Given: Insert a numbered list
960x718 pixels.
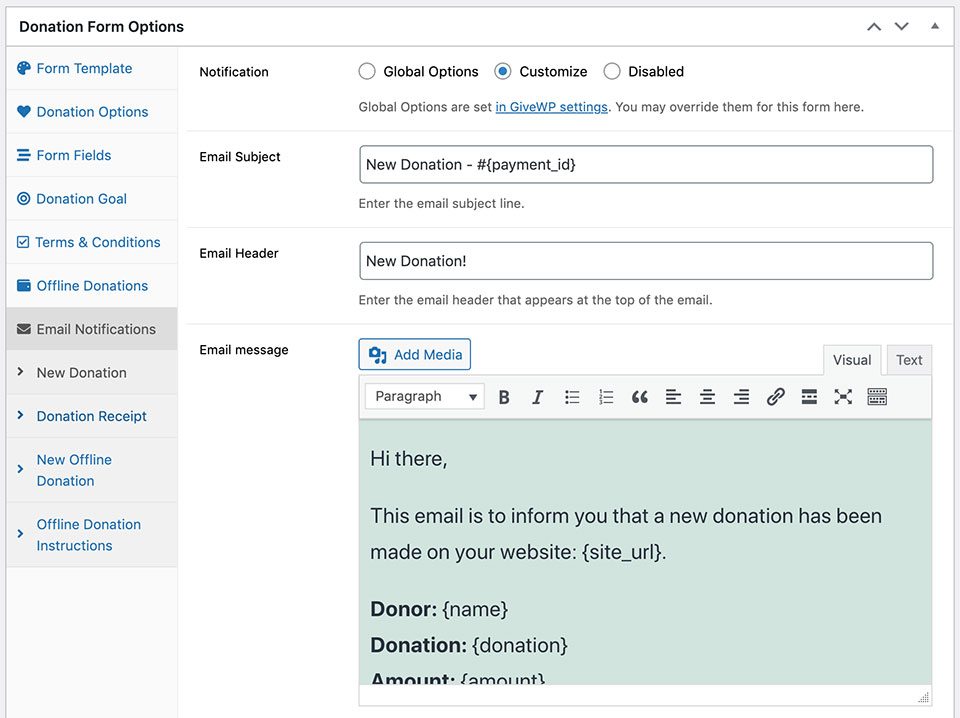Looking at the screenshot, I should point(606,397).
